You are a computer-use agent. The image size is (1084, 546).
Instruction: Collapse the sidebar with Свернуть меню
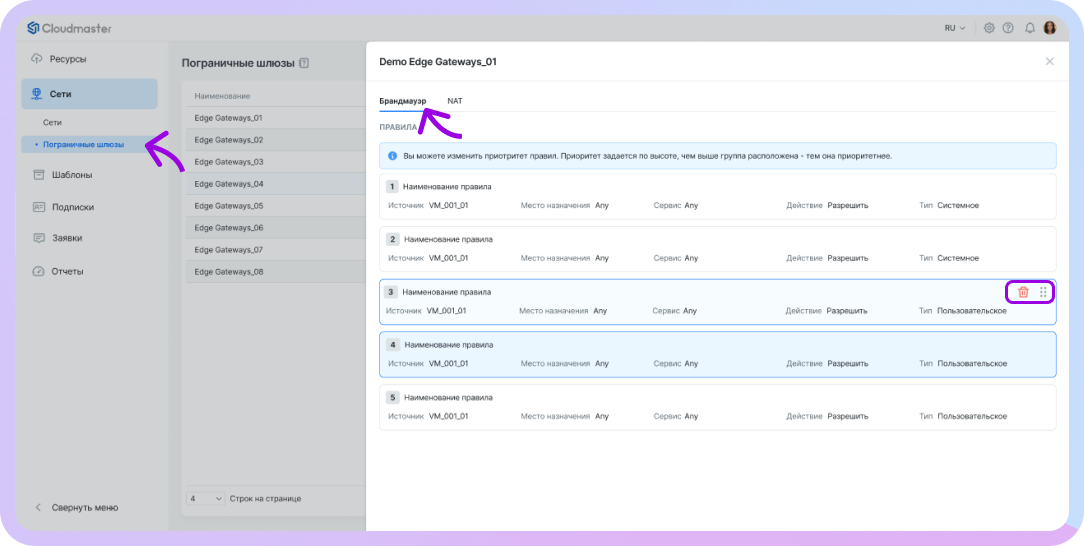point(84,507)
